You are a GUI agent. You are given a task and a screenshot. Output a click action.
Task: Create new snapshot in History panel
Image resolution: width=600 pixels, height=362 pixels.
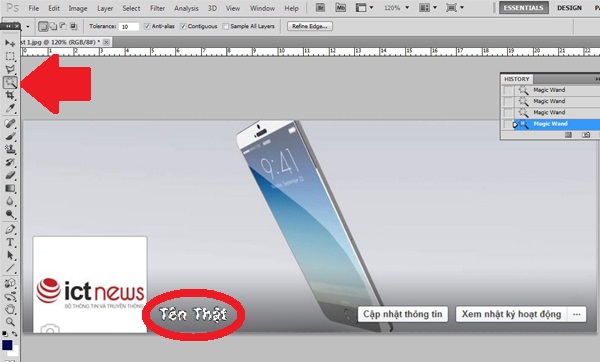(586, 135)
